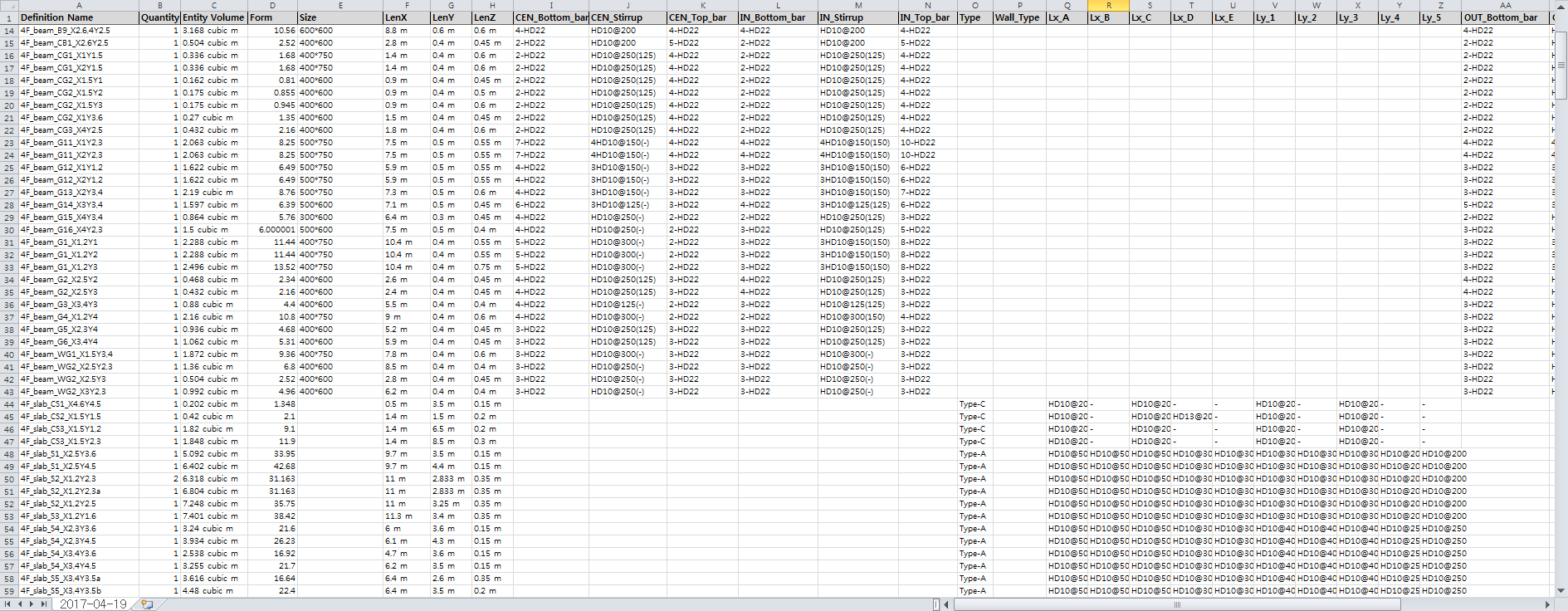
Task: Select the highlighted column R header
Action: point(1108,5)
